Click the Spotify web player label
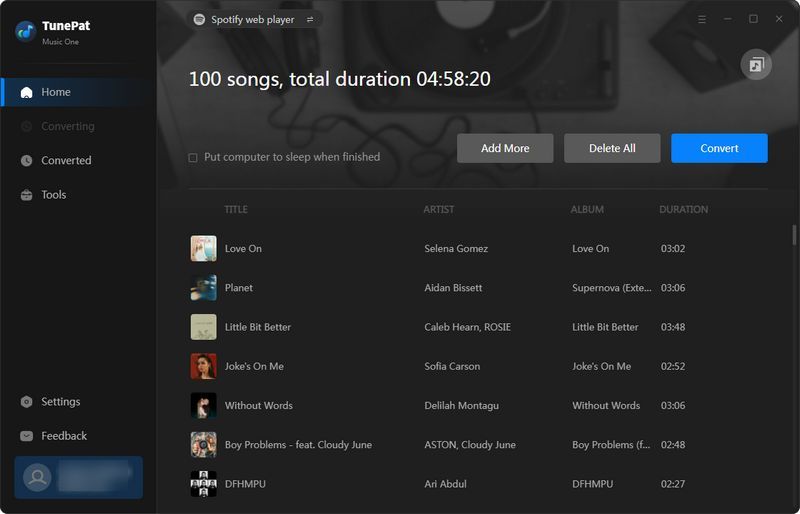This screenshot has height=514, width=800. [x=253, y=19]
